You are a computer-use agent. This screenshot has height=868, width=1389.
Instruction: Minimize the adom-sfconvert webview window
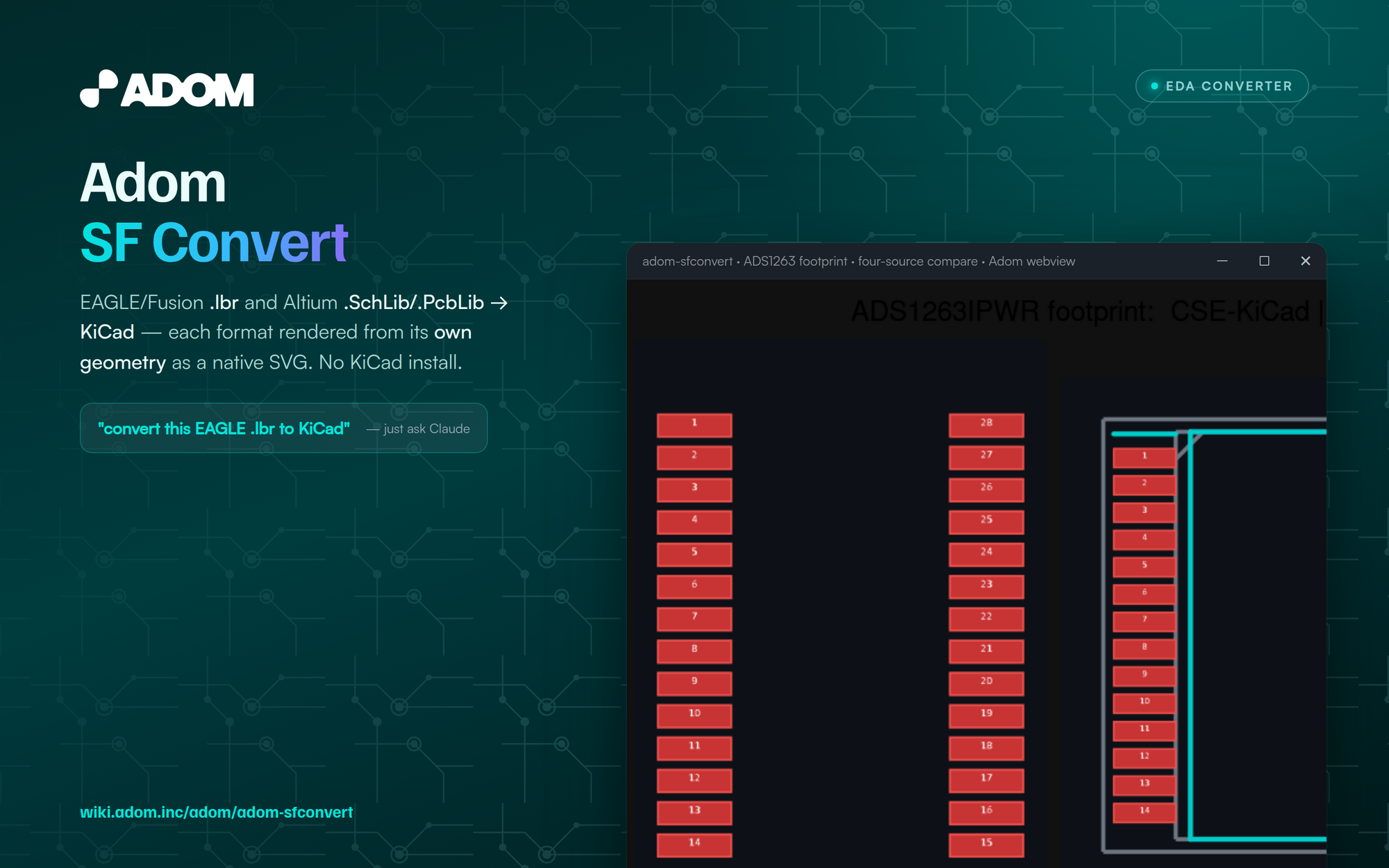1222,261
